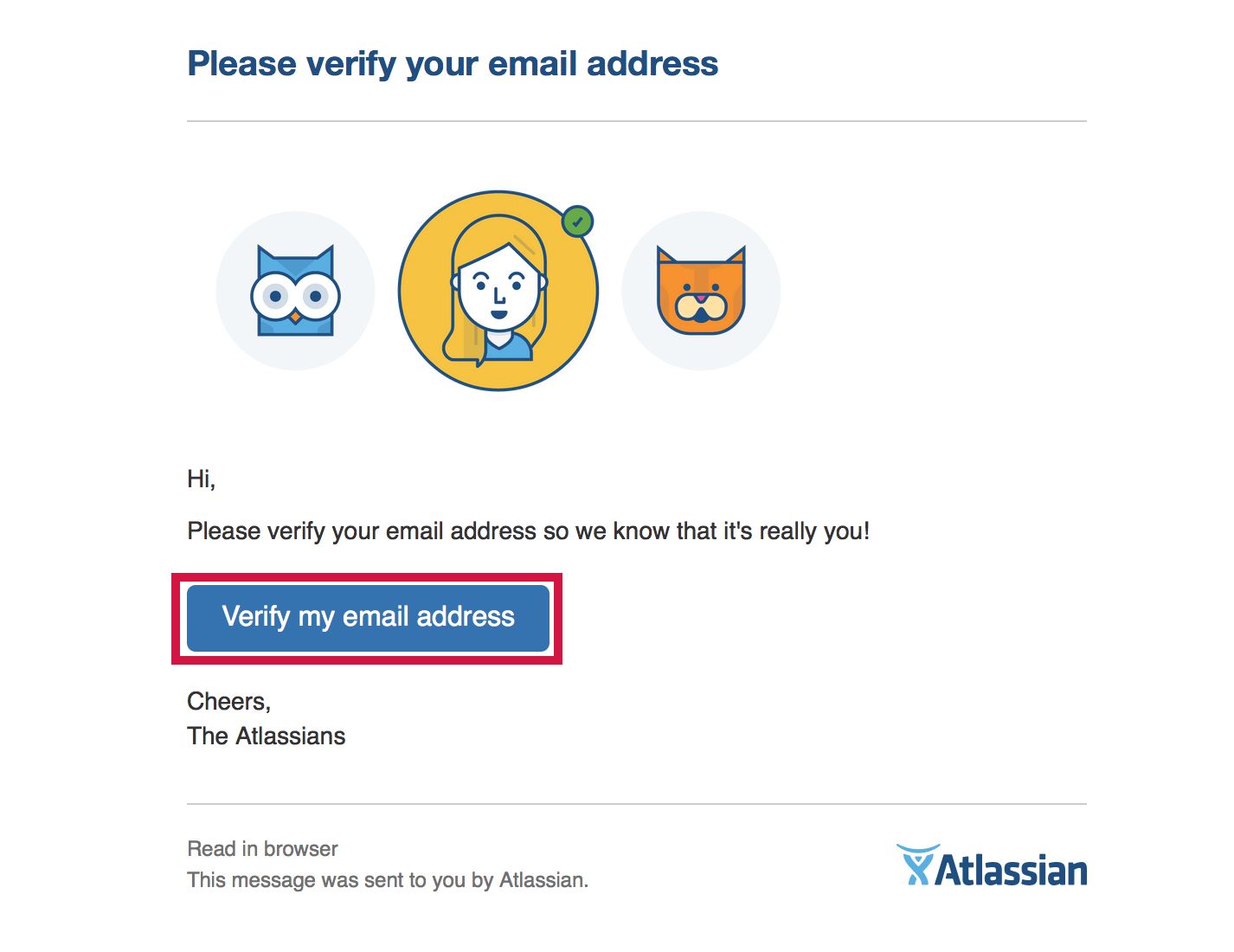Click the Please verify your email address heading
Screen dimensions: 1234x952
[453, 64]
